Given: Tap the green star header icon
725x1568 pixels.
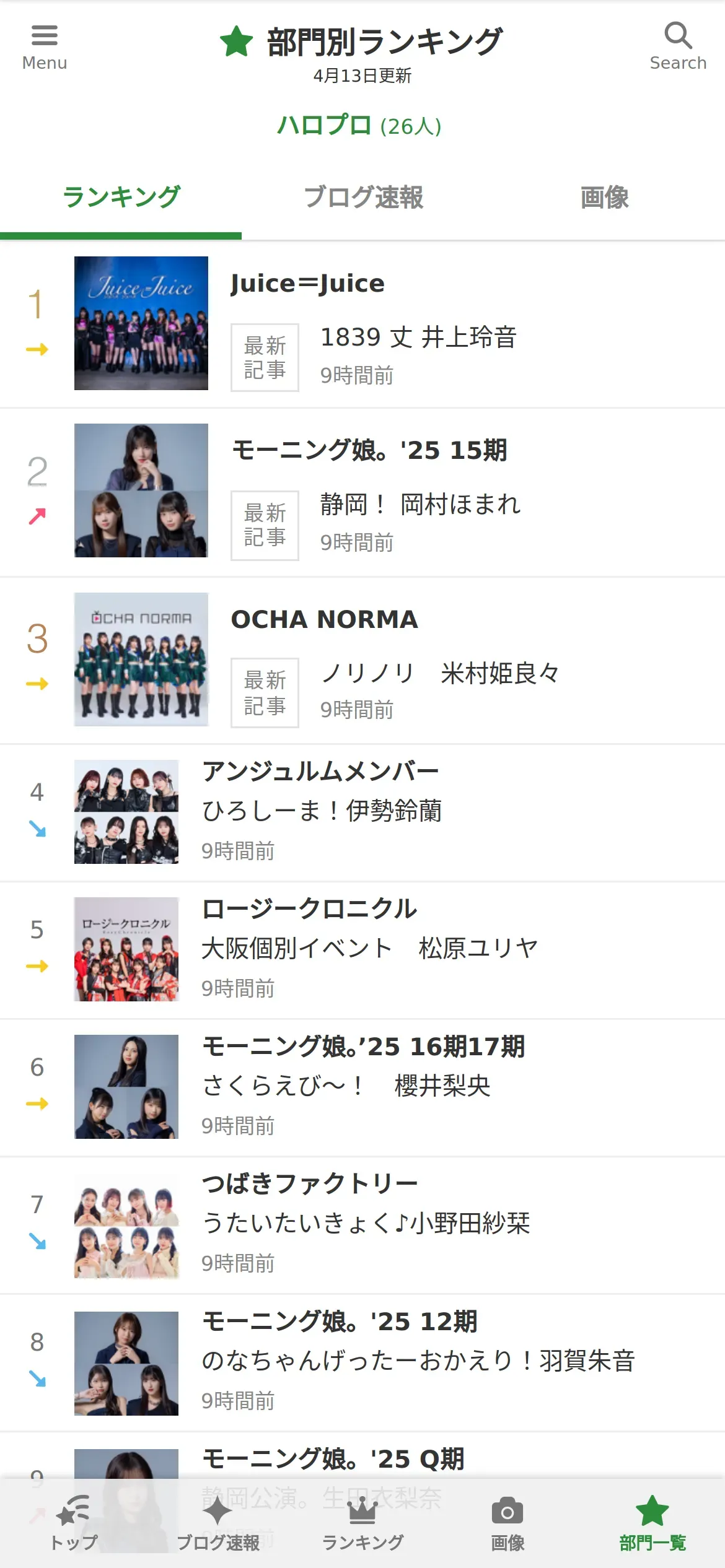Looking at the screenshot, I should click(236, 41).
